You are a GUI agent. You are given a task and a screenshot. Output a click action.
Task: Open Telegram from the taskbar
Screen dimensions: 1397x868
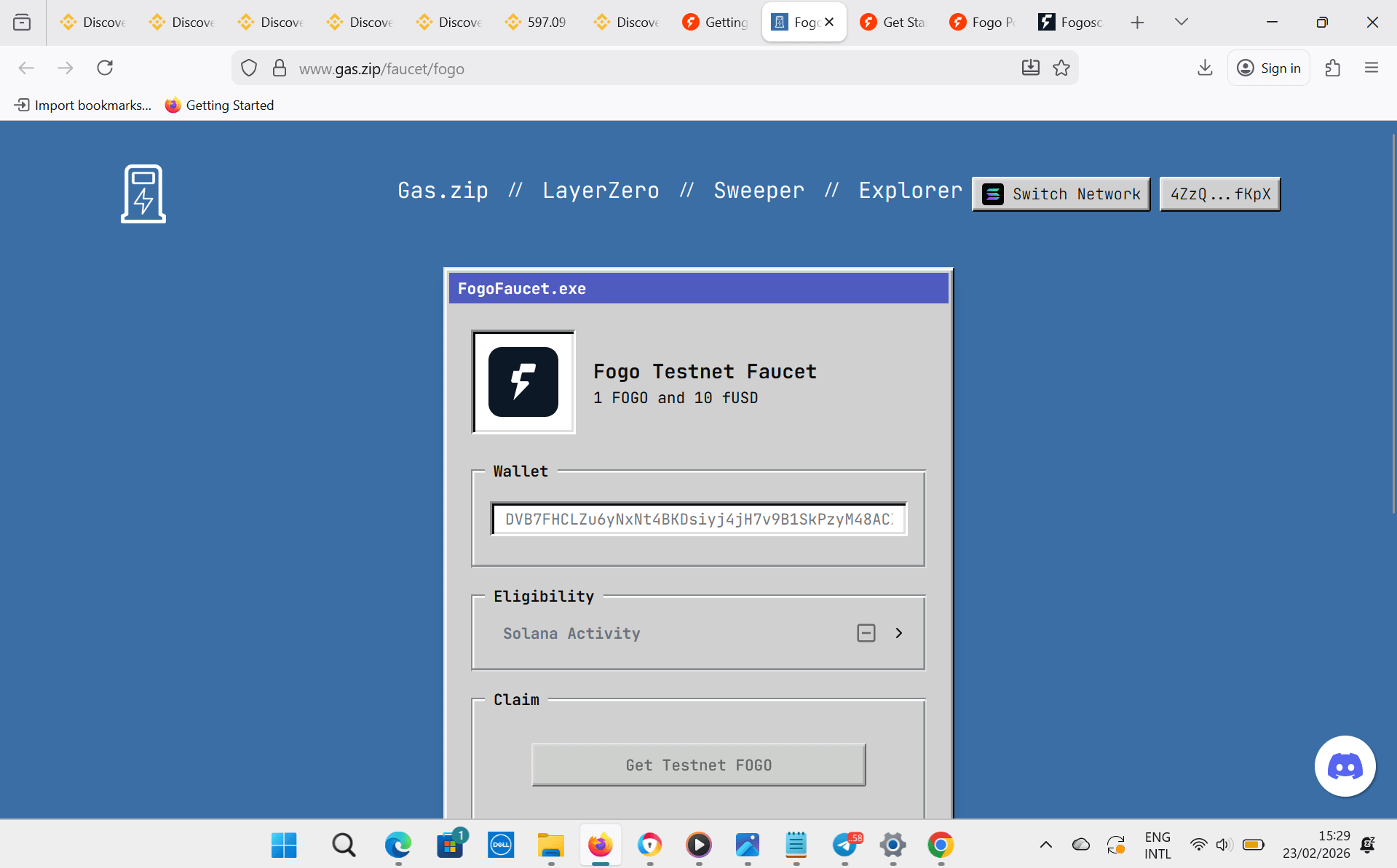[845, 845]
